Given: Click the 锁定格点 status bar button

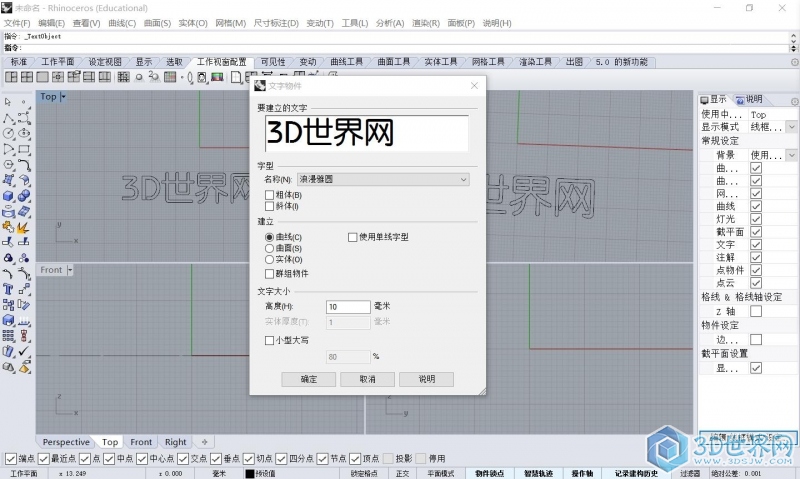Looking at the screenshot, I should 364,473.
